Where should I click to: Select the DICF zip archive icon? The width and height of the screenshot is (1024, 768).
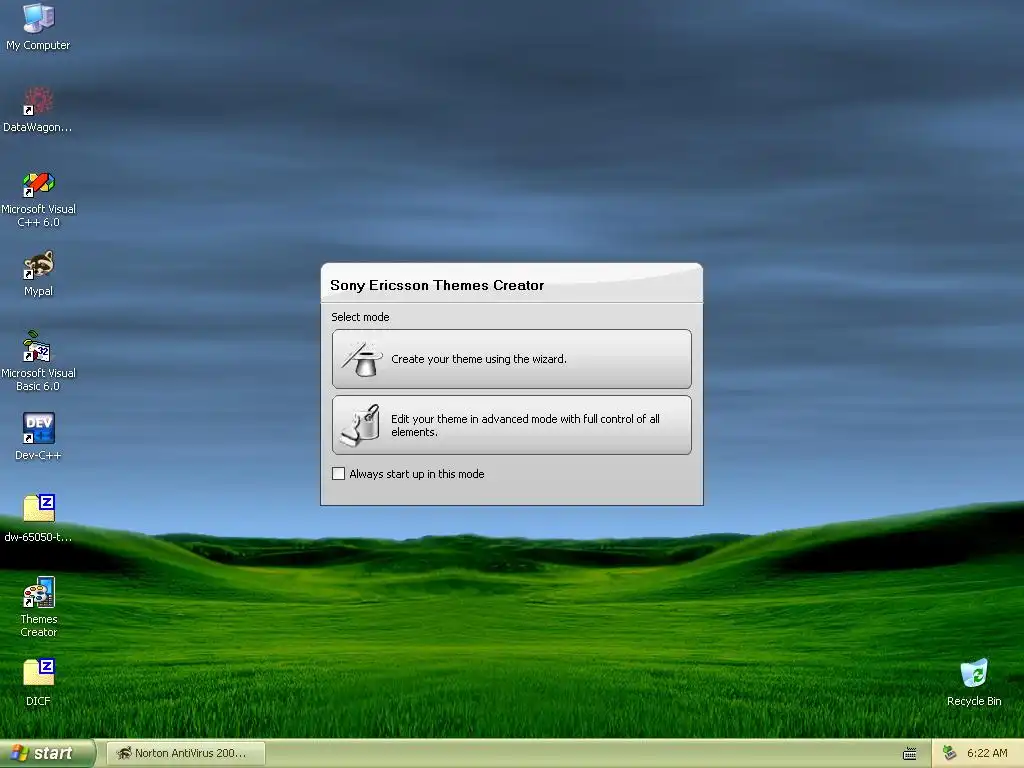38,682
